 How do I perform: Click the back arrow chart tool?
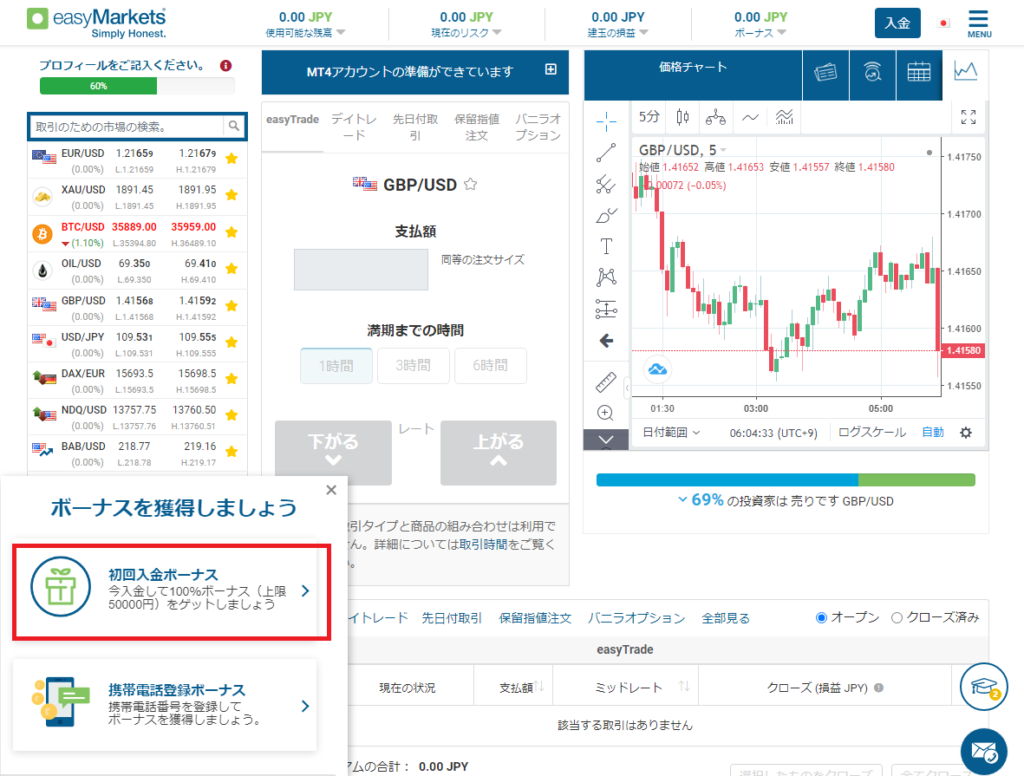click(x=606, y=340)
